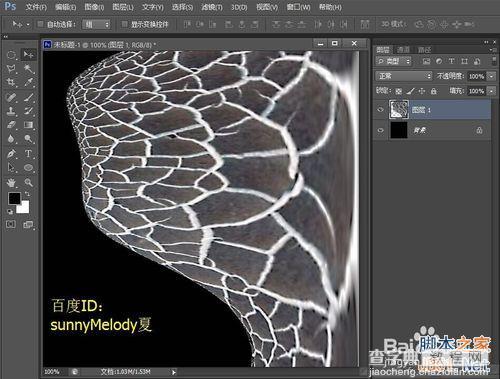Viewport: 500px width, 379px height.
Task: Select the Blur tool
Action: coord(11,139)
